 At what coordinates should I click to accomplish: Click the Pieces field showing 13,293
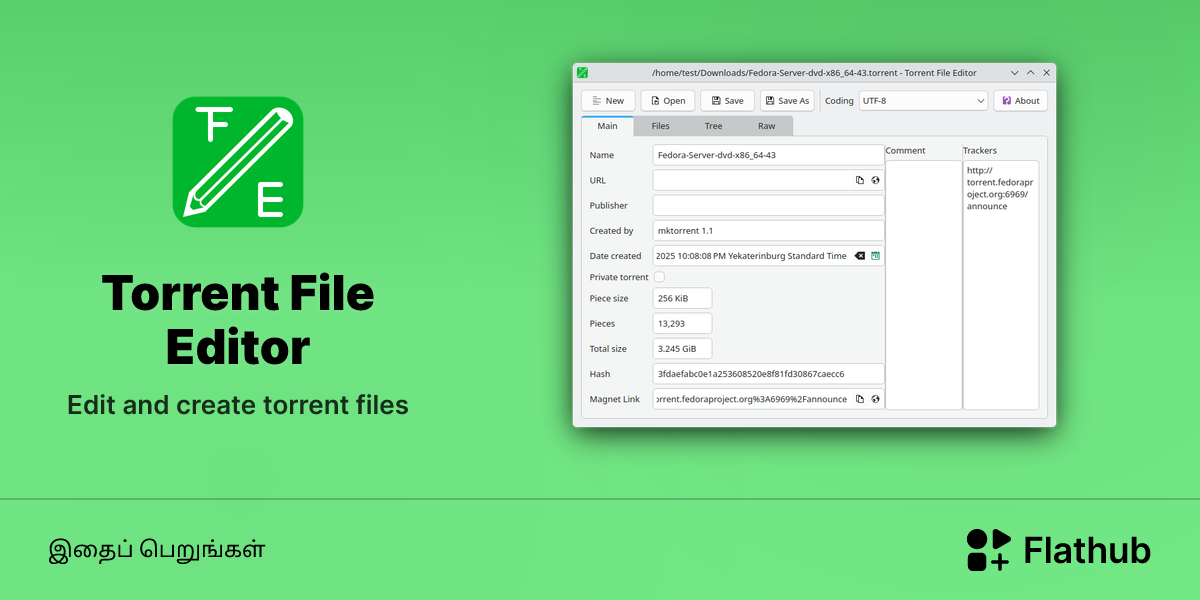682,324
